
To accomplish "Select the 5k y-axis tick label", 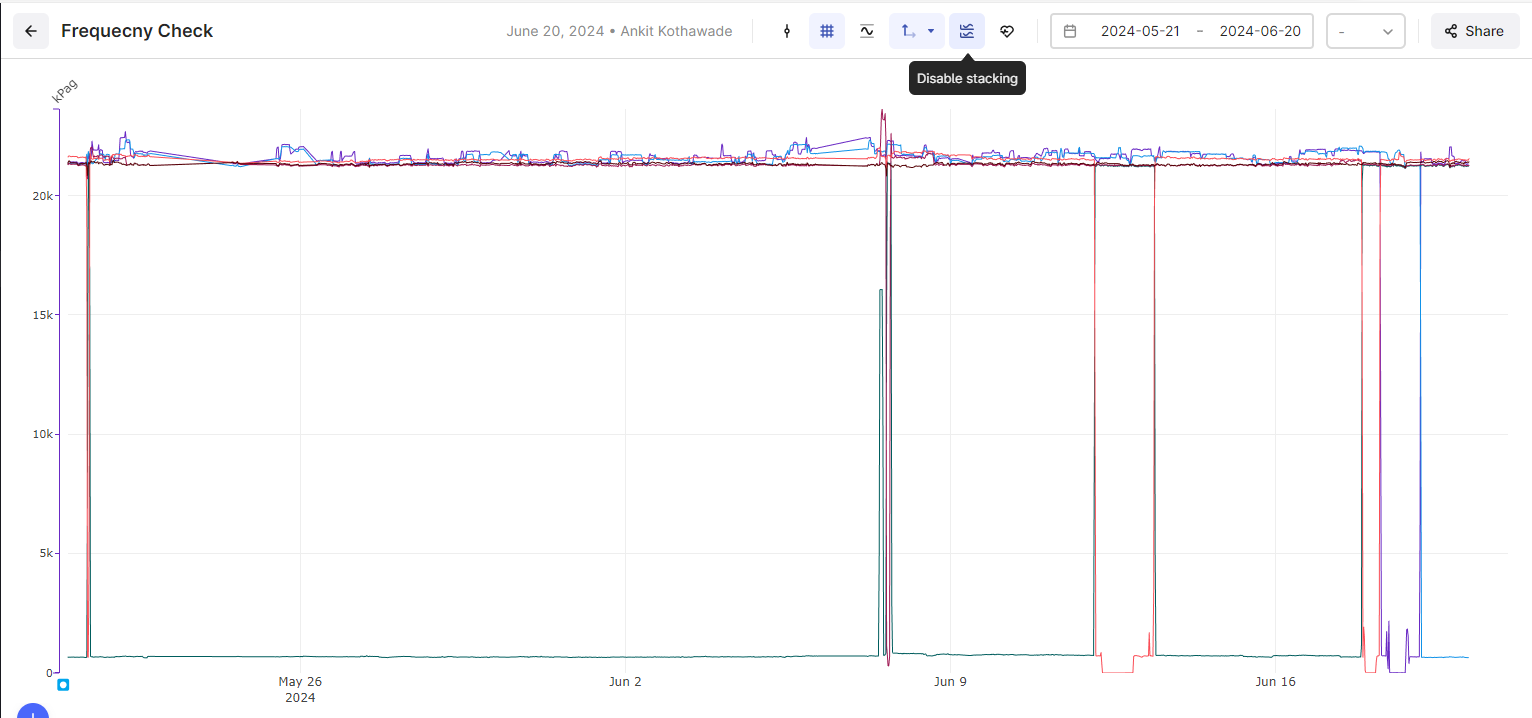I will (46, 553).
